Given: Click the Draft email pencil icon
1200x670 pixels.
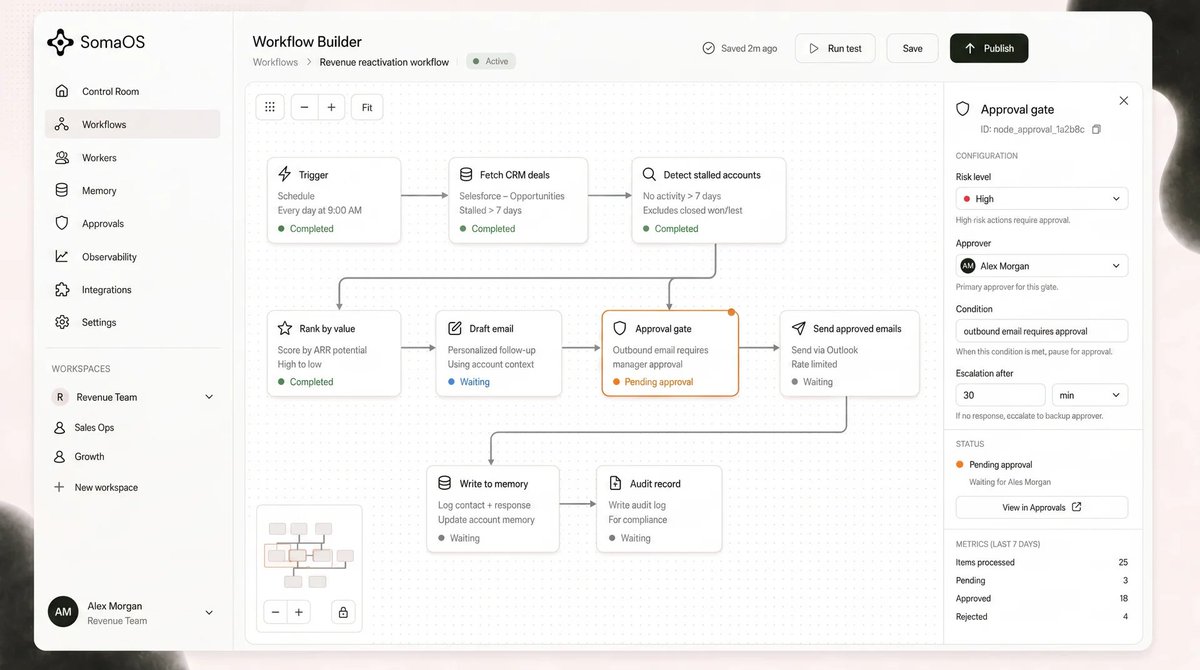Looking at the screenshot, I should [455, 328].
